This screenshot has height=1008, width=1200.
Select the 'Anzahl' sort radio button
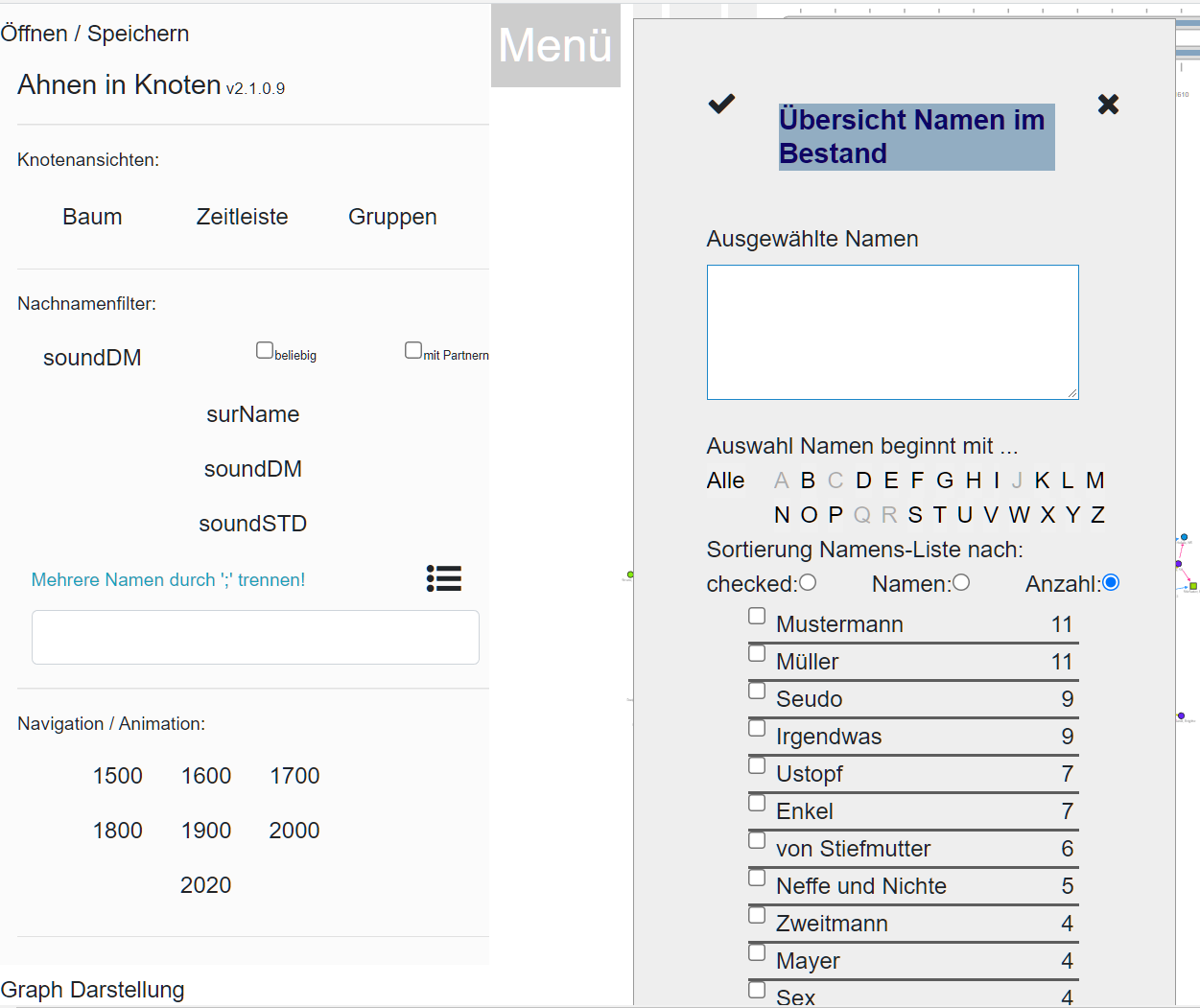click(x=1111, y=582)
